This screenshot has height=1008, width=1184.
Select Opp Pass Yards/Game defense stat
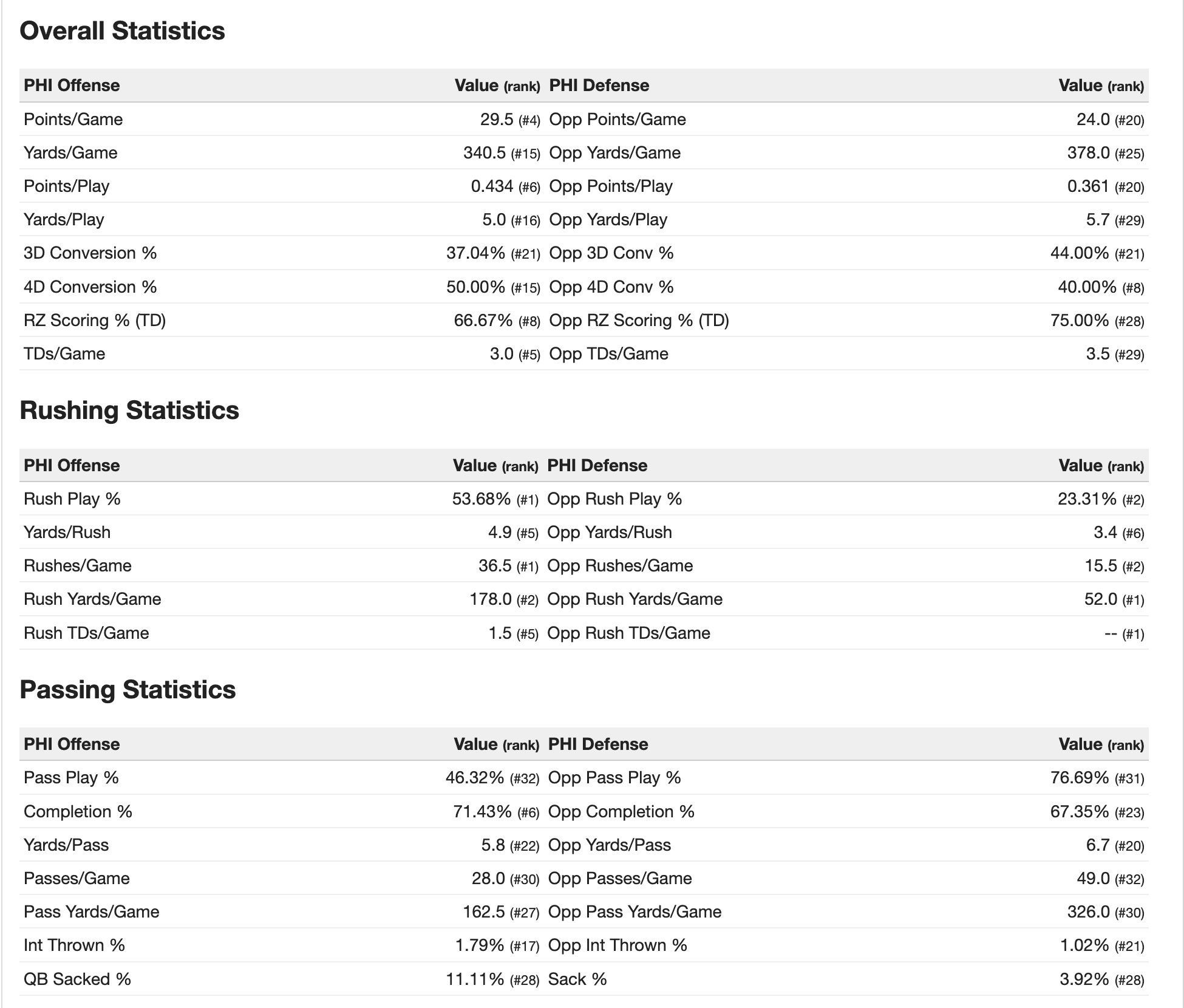click(x=635, y=911)
